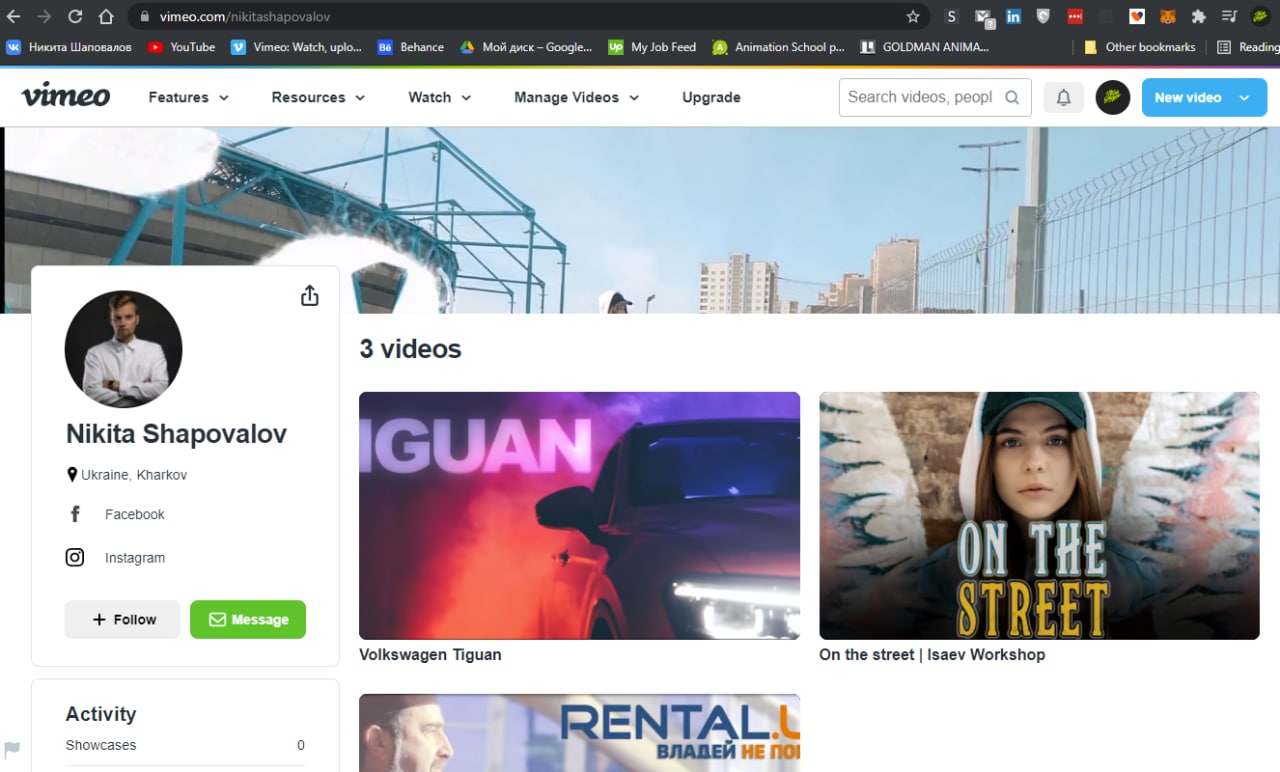
Task: Click the Facebook icon on profile card
Action: [75, 514]
